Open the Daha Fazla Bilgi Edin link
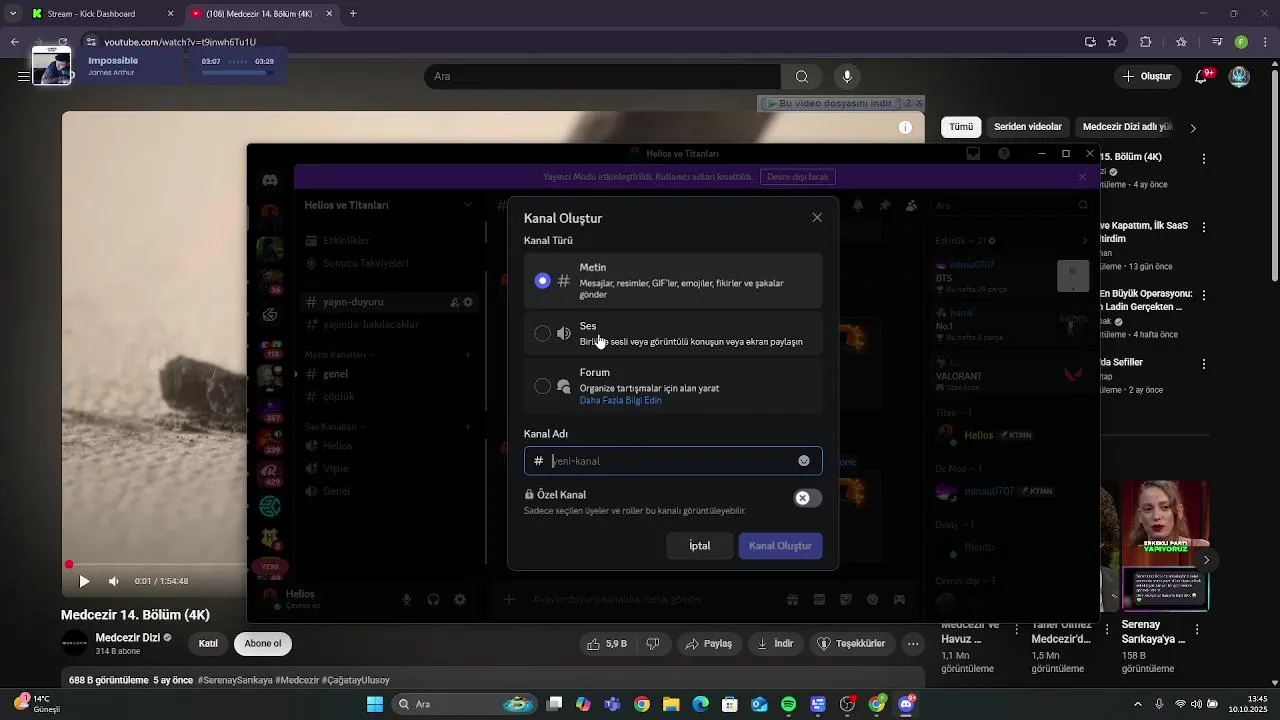Viewport: 1280px width, 720px height. pyautogui.click(x=620, y=401)
